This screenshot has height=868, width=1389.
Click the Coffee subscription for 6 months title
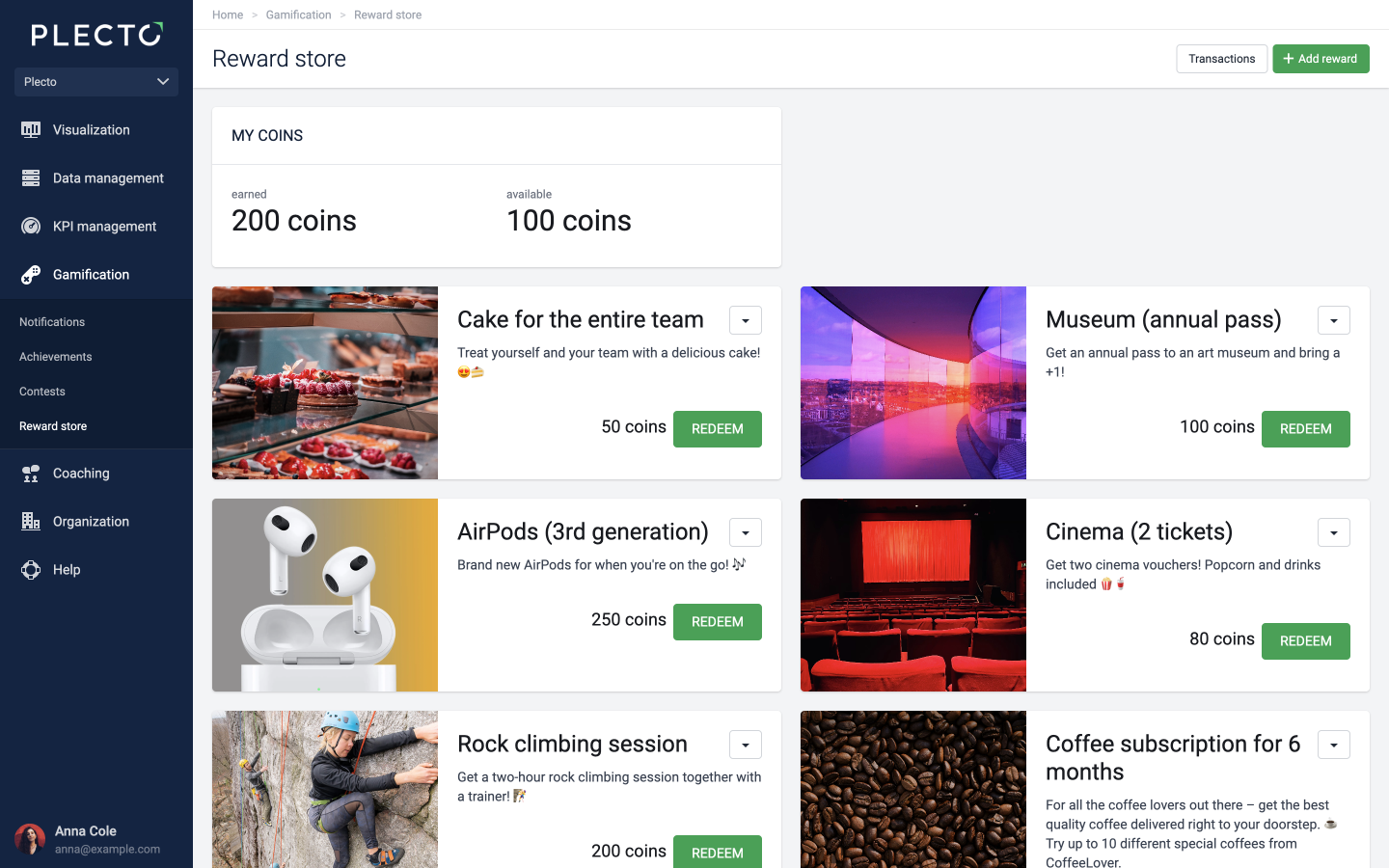tap(1173, 757)
